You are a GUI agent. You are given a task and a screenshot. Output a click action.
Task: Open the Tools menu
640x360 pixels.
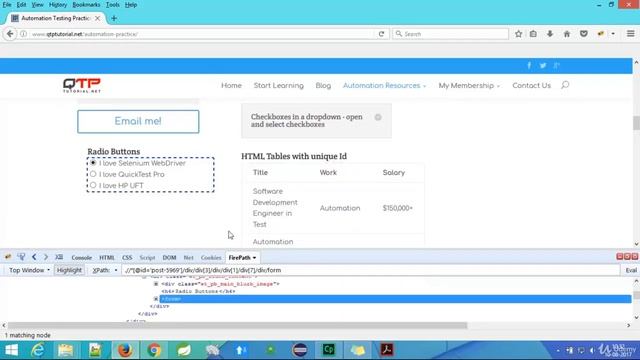coord(112,5)
